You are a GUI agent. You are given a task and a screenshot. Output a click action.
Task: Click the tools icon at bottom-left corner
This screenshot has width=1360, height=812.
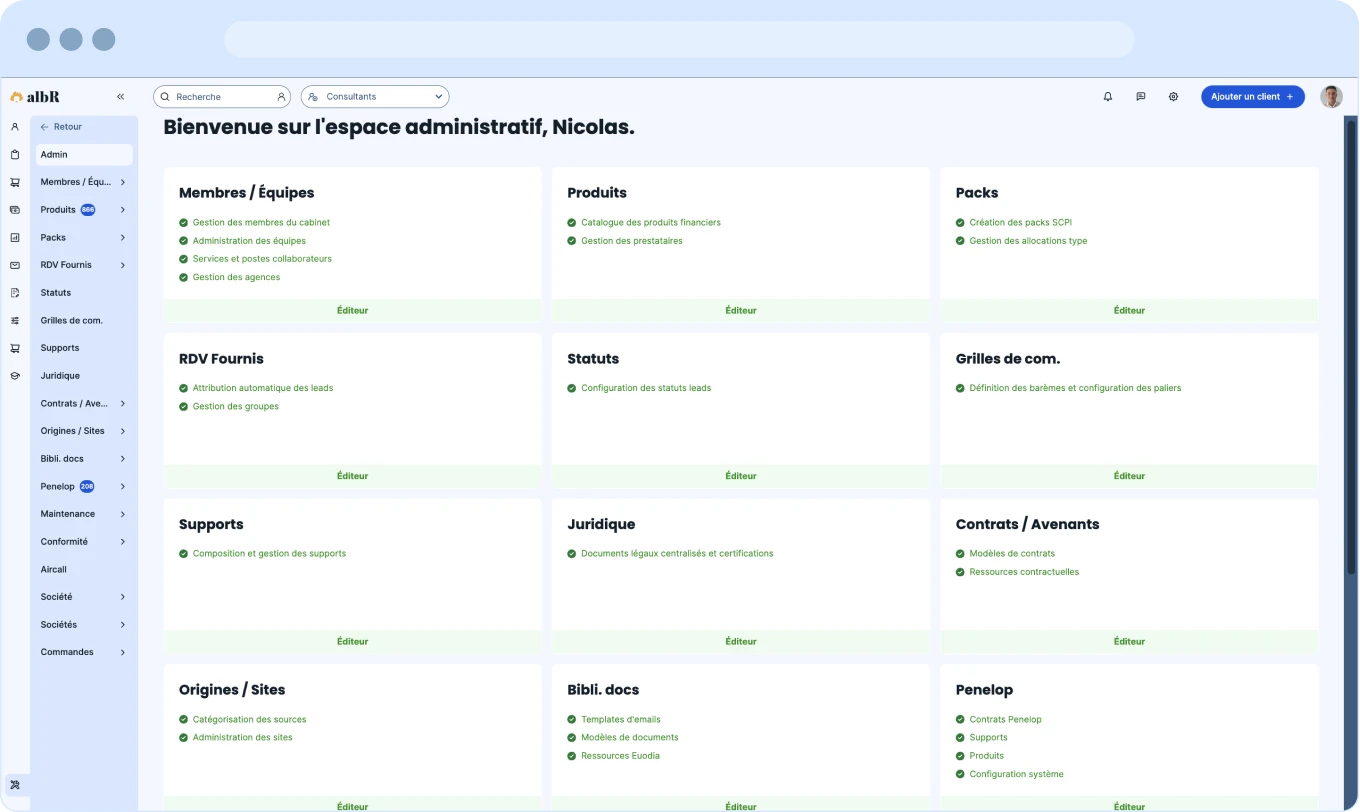(15, 785)
